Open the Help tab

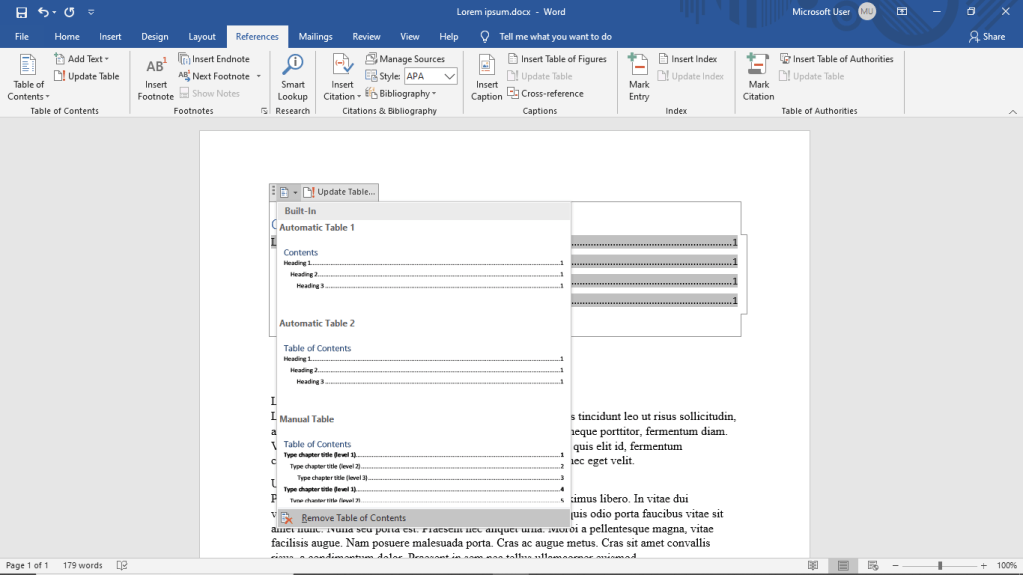coord(448,37)
